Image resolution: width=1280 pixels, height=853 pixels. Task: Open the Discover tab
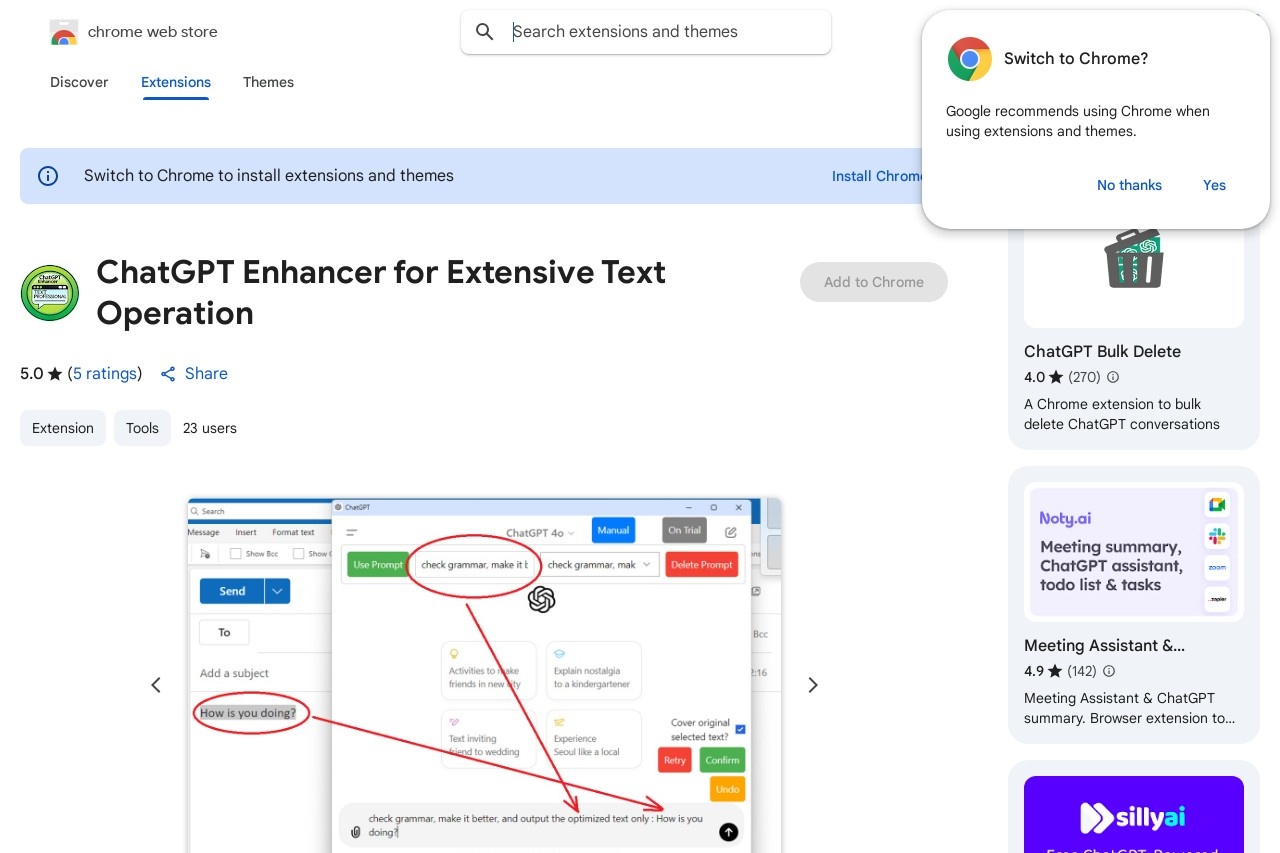pyautogui.click(x=79, y=82)
